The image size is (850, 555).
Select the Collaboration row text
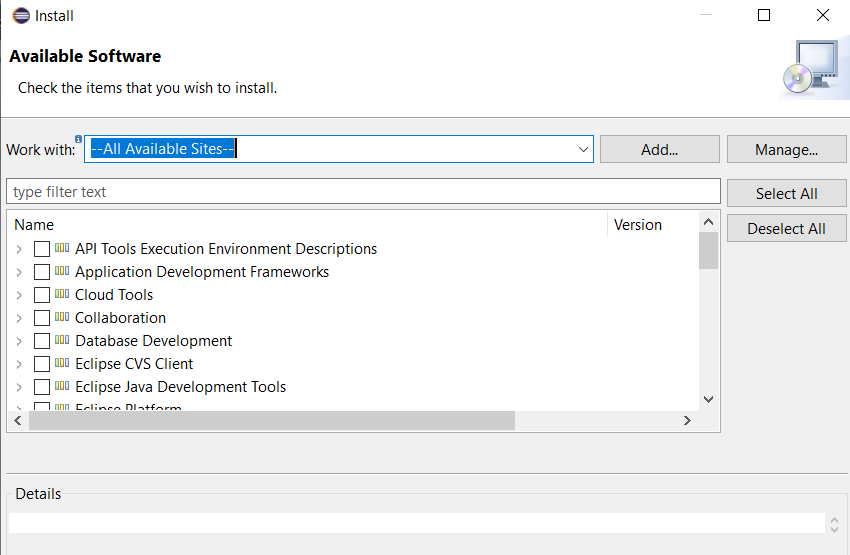(120, 318)
